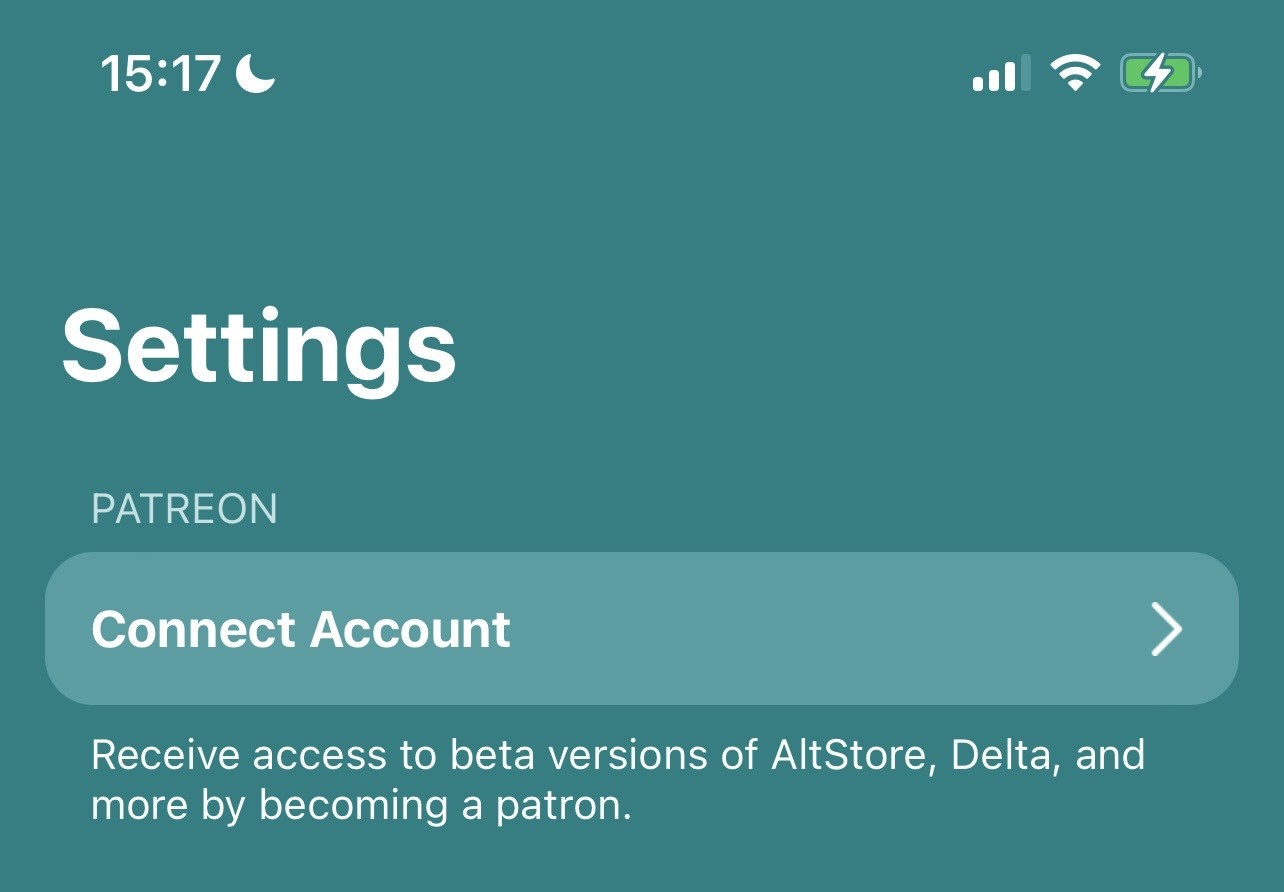1284x892 pixels.
Task: Click the "Receive access" footer text start
Action: pyautogui.click(x=235, y=755)
